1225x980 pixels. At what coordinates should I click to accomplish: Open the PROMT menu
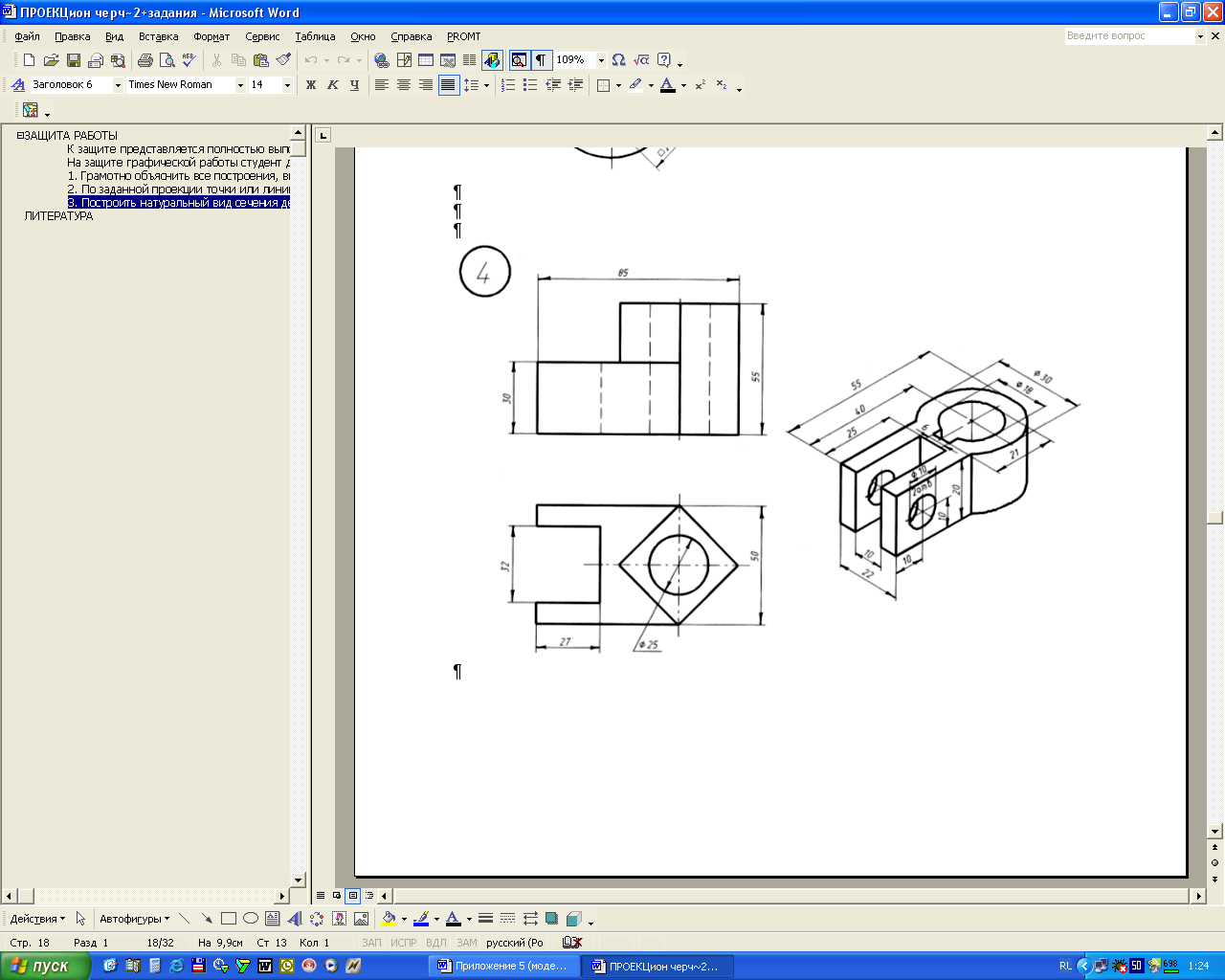(x=464, y=36)
